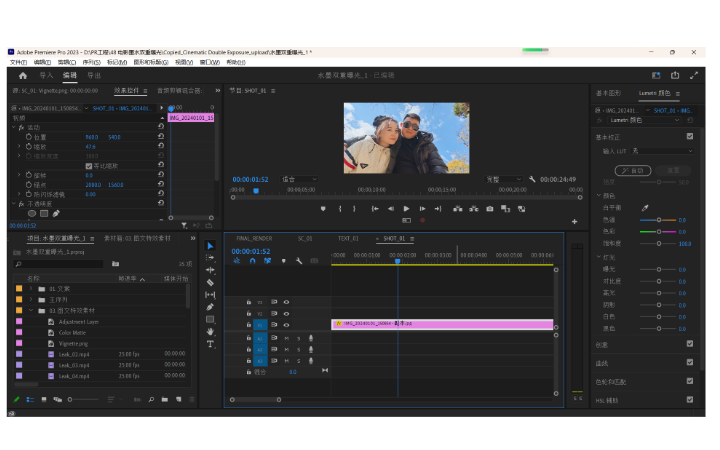Viewport: 720px width, 450px height.
Task: Open Program monitor wrench settings
Action: point(532,179)
